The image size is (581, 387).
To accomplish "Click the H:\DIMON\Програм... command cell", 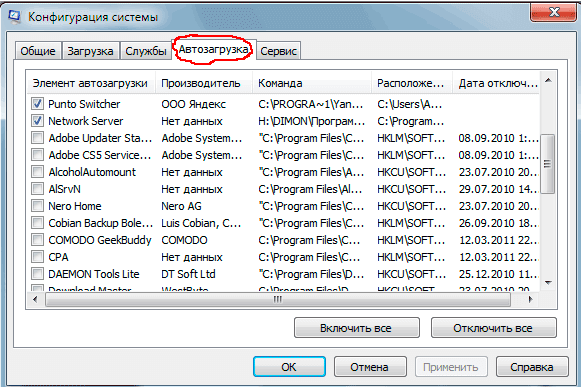I will pos(312,121).
